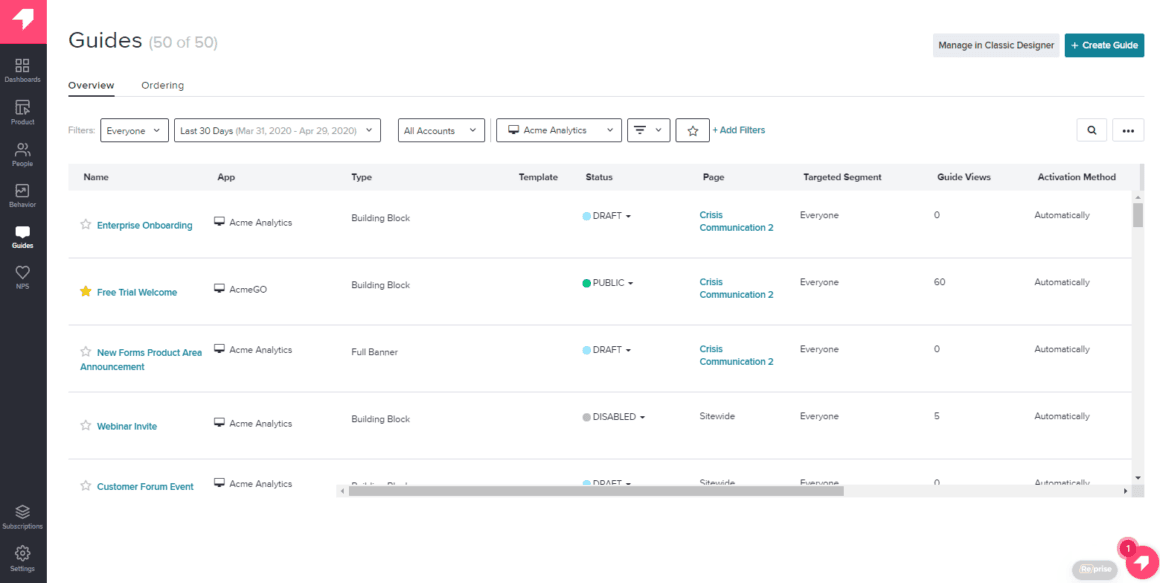Image resolution: width=1160 pixels, height=583 pixels.
Task: Sort by the Guide Views column header
Action: click(x=963, y=178)
